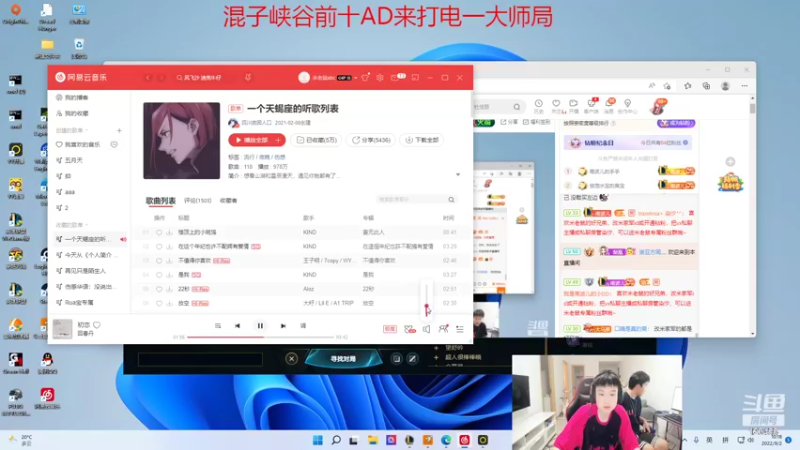The height and width of the screenshot is (450, 800).
Task: Change the playback order mode icon
Action: 218,326
